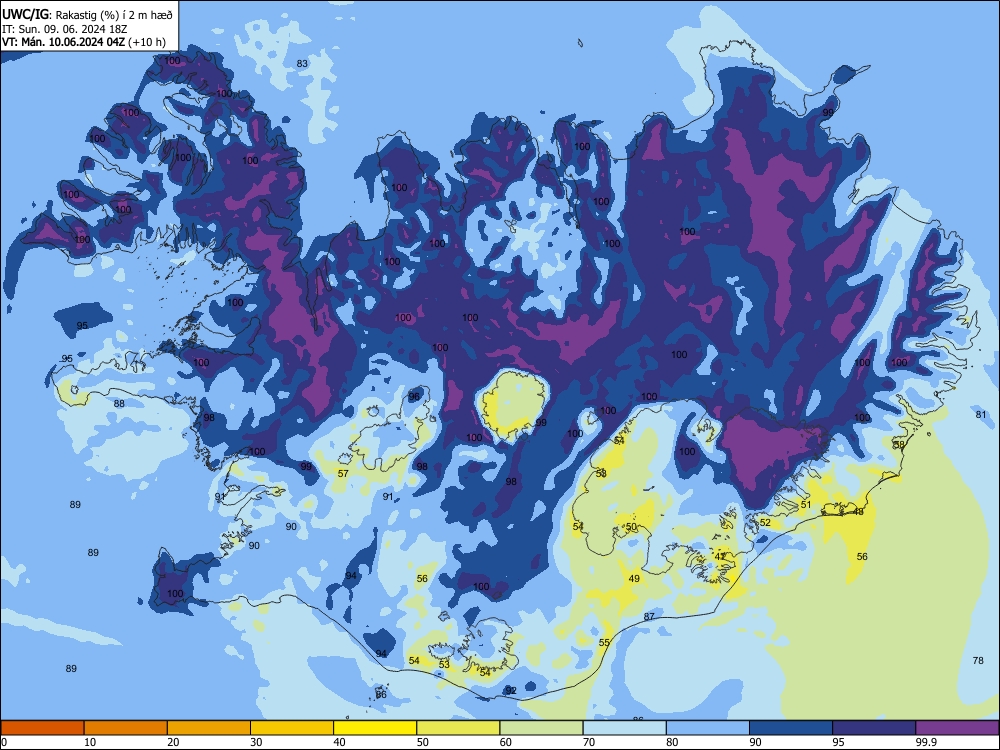Click the '95' legend scale label

[839, 742]
